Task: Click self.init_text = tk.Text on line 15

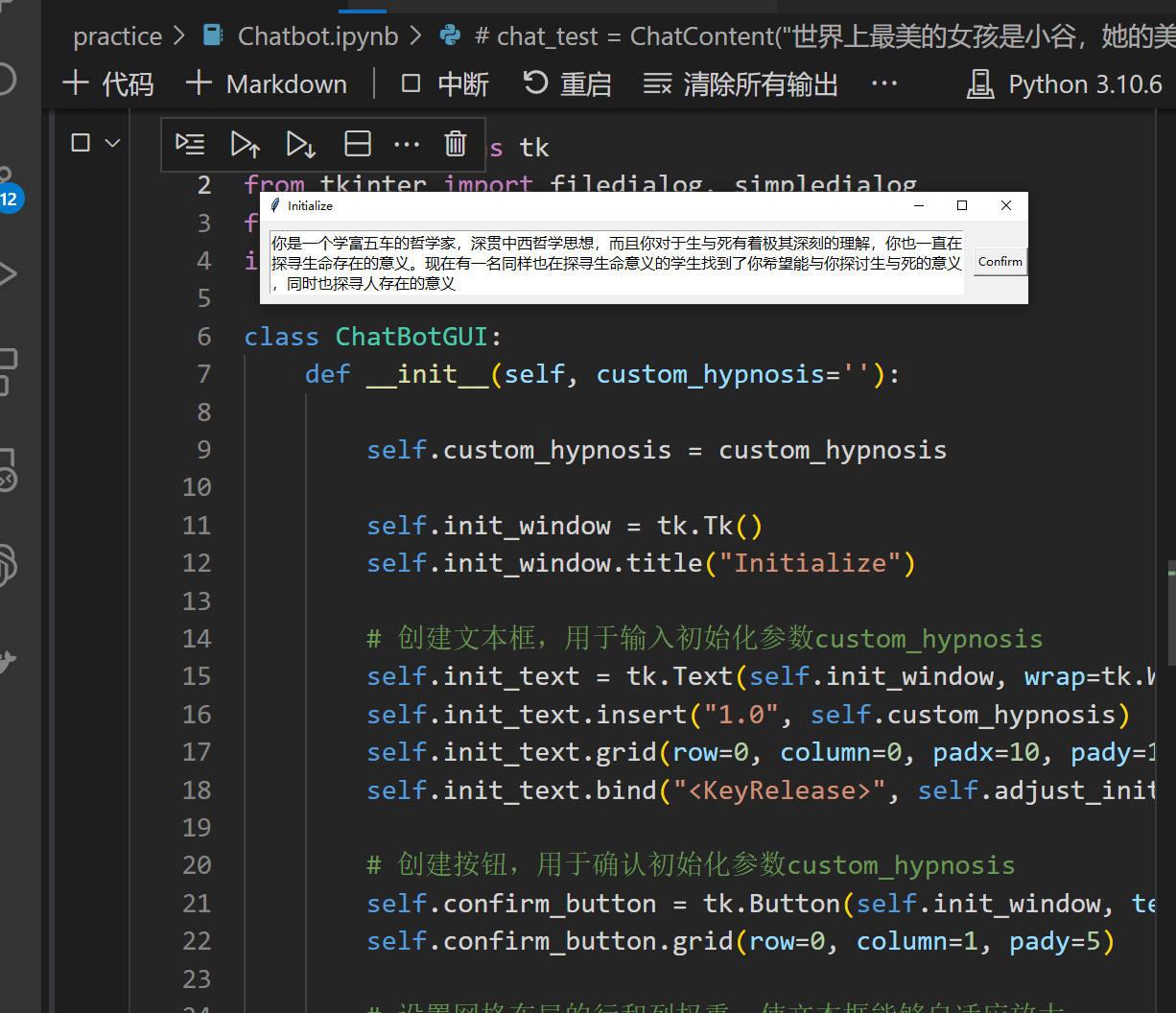Action: pyautogui.click(x=550, y=676)
